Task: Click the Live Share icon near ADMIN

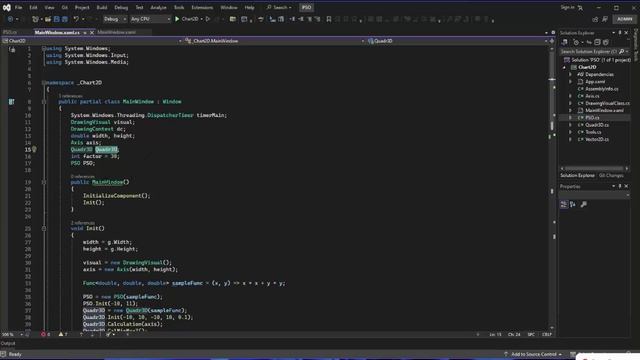Action: pos(595,19)
